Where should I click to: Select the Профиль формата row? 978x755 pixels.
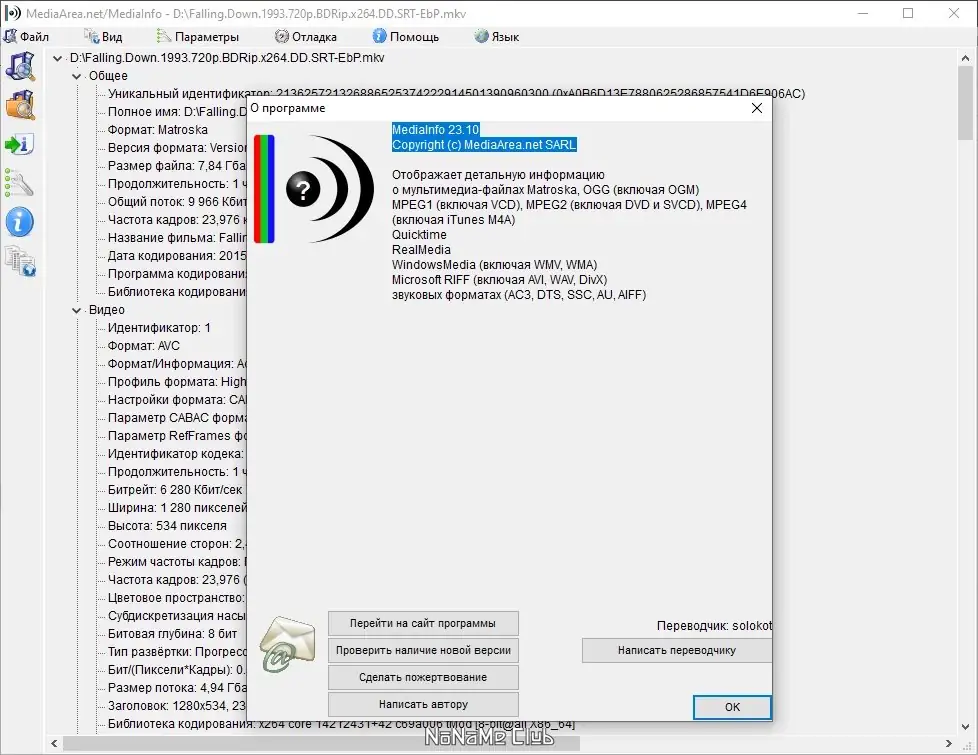[177, 382]
